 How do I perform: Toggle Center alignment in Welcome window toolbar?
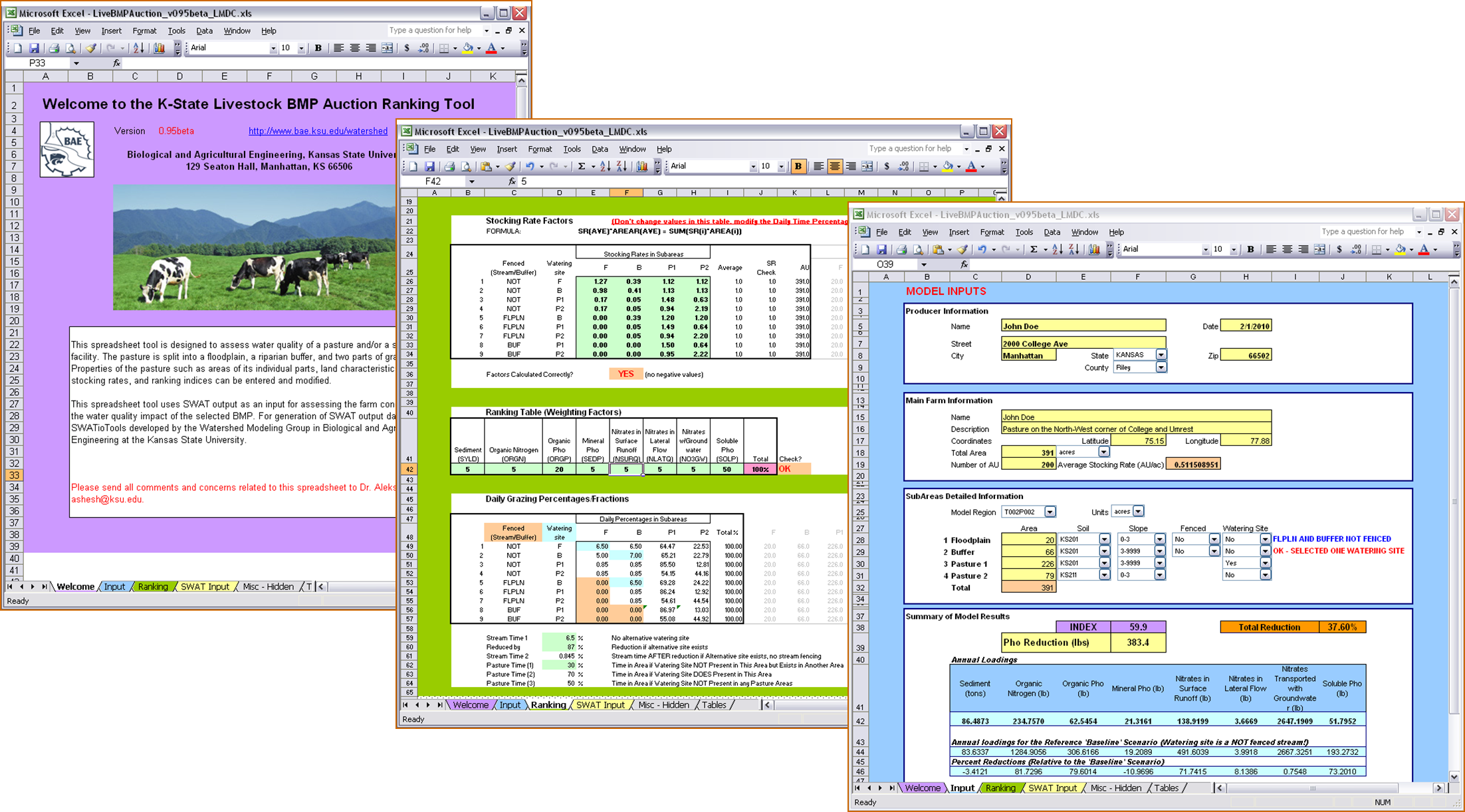coord(355,49)
